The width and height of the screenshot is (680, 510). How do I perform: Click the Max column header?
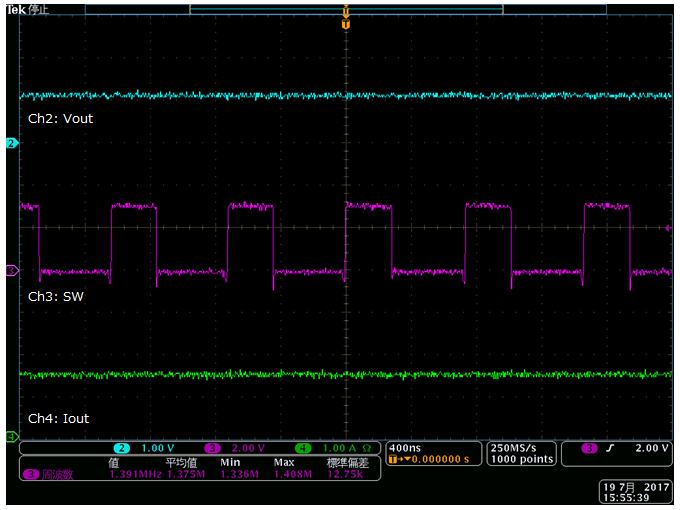tap(284, 463)
